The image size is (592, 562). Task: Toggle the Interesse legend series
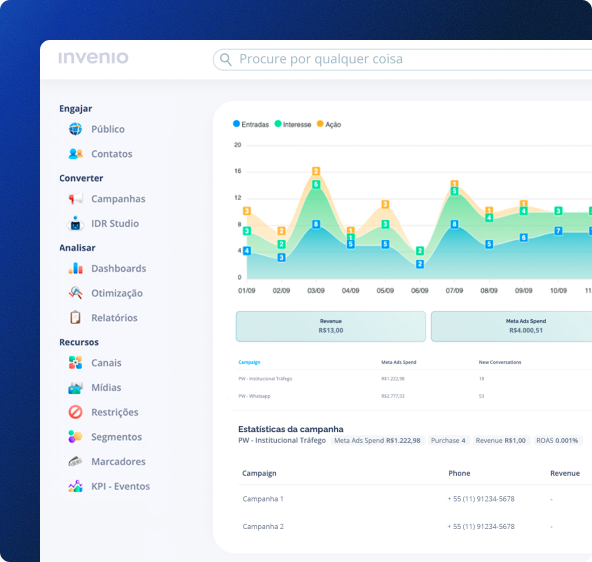pyautogui.click(x=293, y=124)
